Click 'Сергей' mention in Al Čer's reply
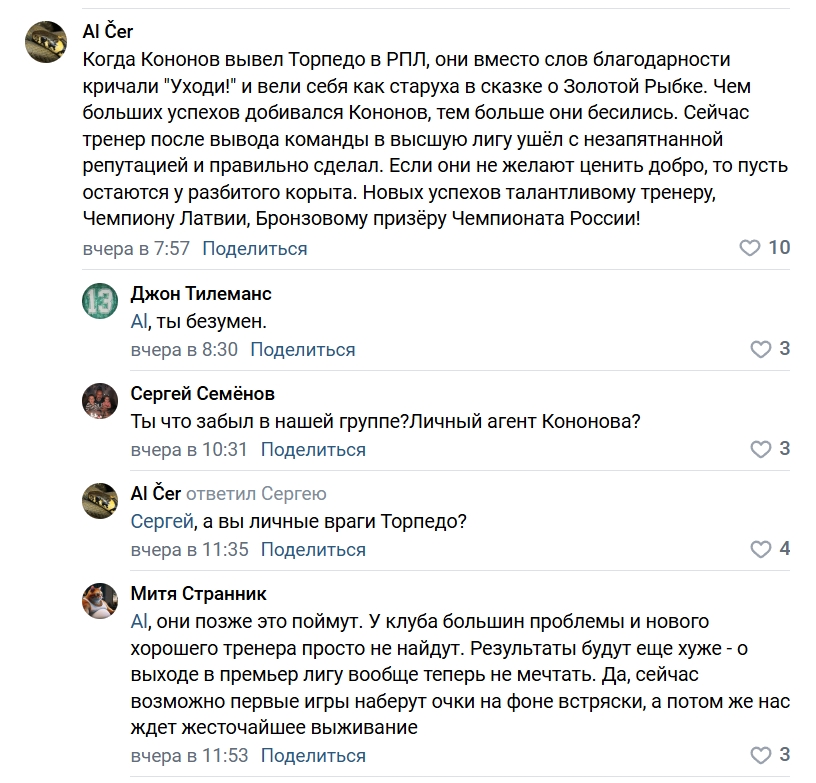Screen dimensions: 816x783 pyautogui.click(x=160, y=522)
